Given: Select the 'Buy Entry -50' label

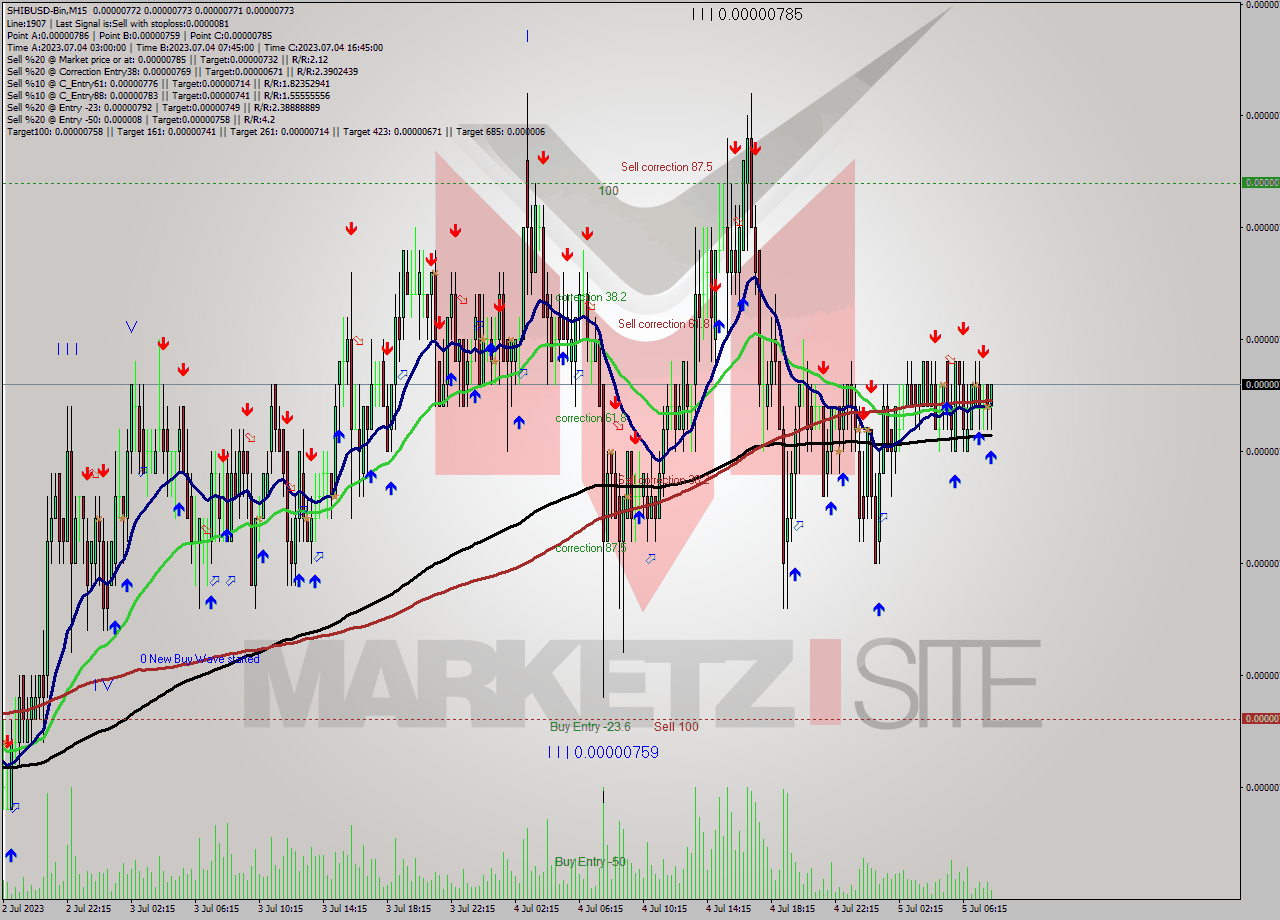Looking at the screenshot, I should (x=590, y=861).
